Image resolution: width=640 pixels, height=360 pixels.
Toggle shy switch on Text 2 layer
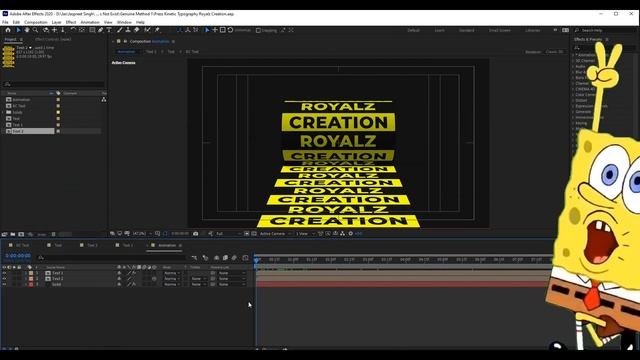[x=119, y=278]
